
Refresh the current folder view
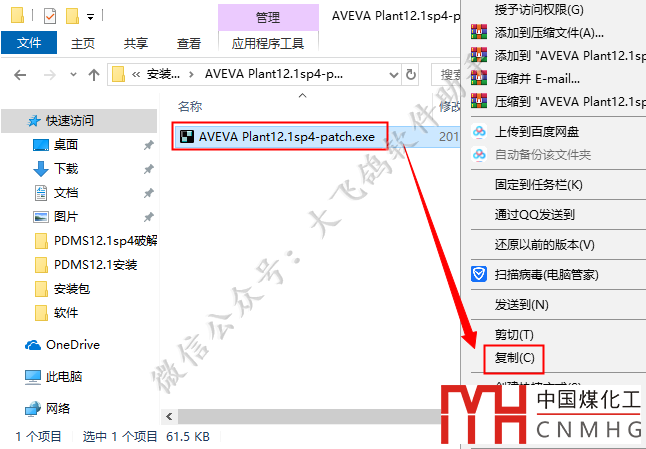pyautogui.click(x=410, y=75)
